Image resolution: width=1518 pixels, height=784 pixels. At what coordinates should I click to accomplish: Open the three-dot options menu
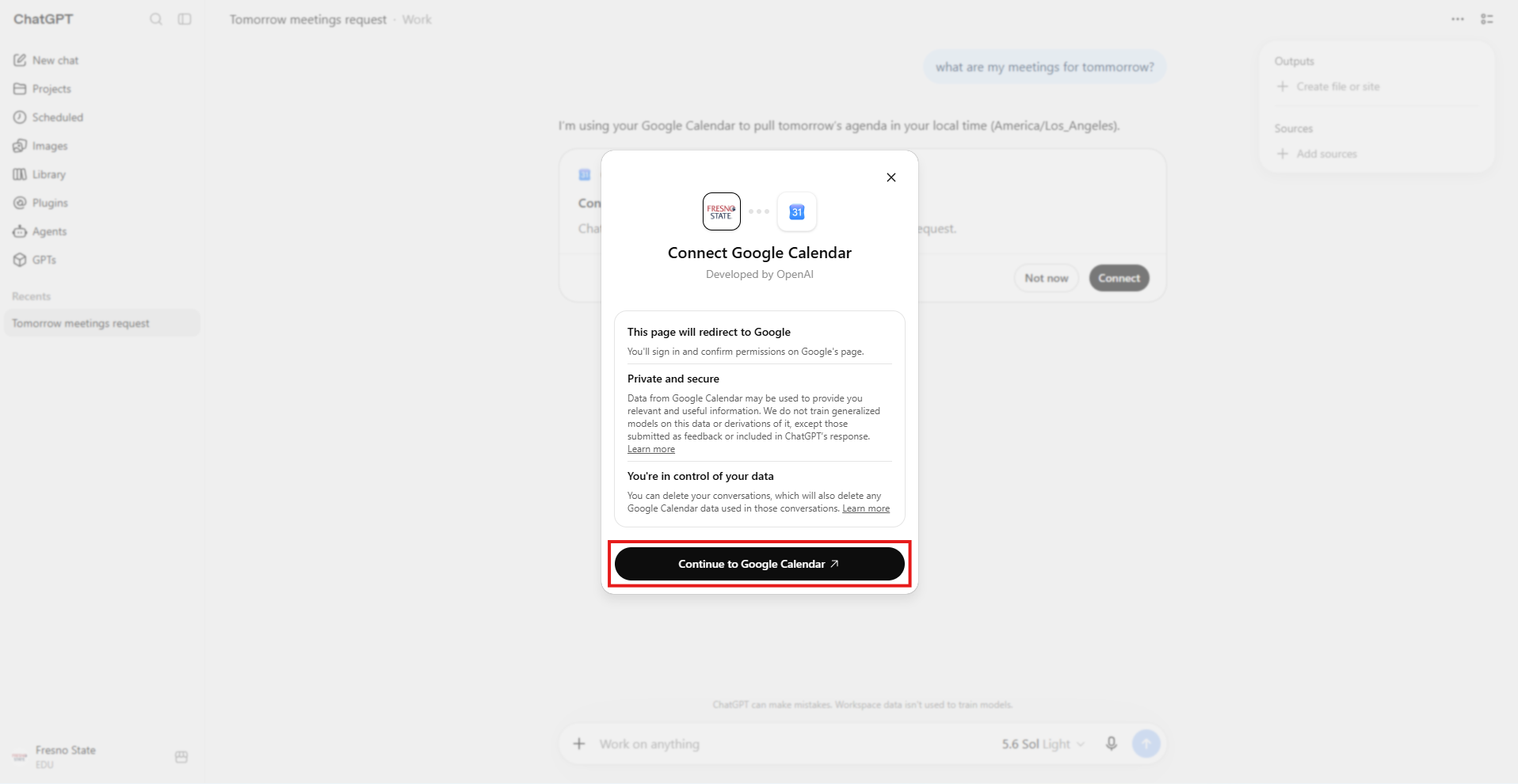[1458, 19]
